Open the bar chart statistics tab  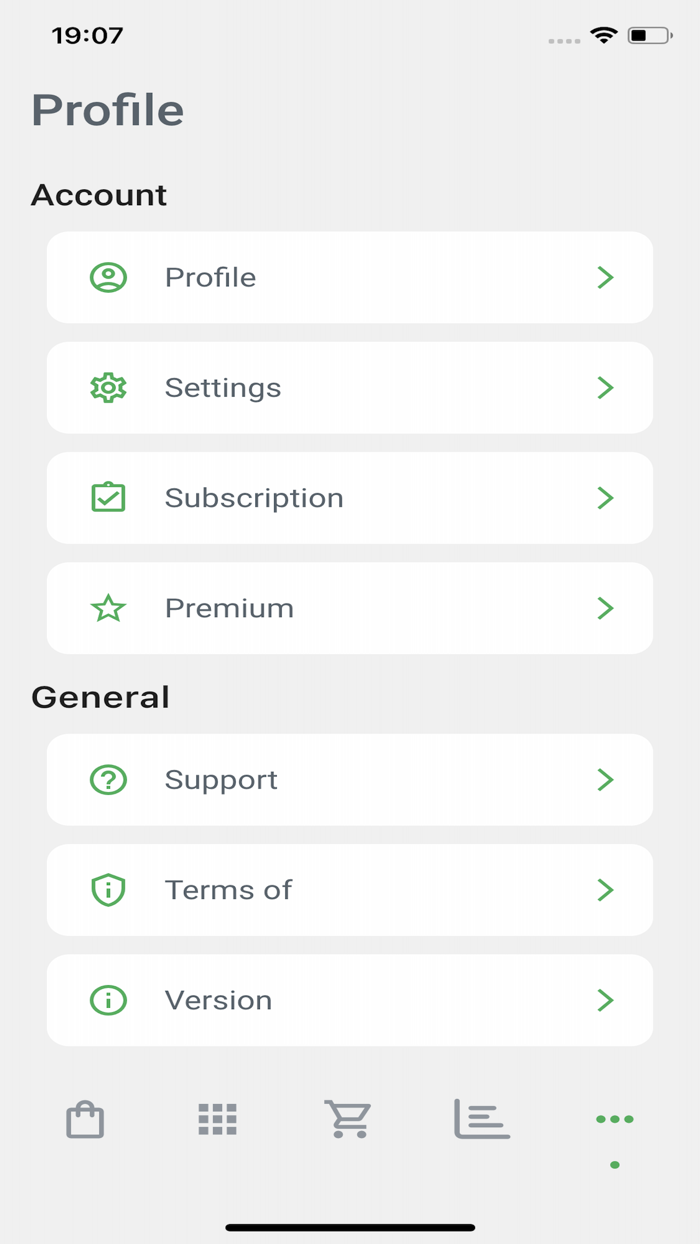pyautogui.click(x=482, y=1119)
